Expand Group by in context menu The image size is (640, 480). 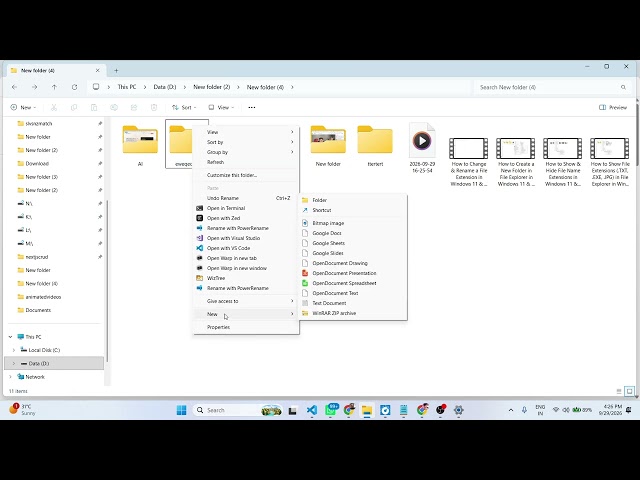(246, 152)
